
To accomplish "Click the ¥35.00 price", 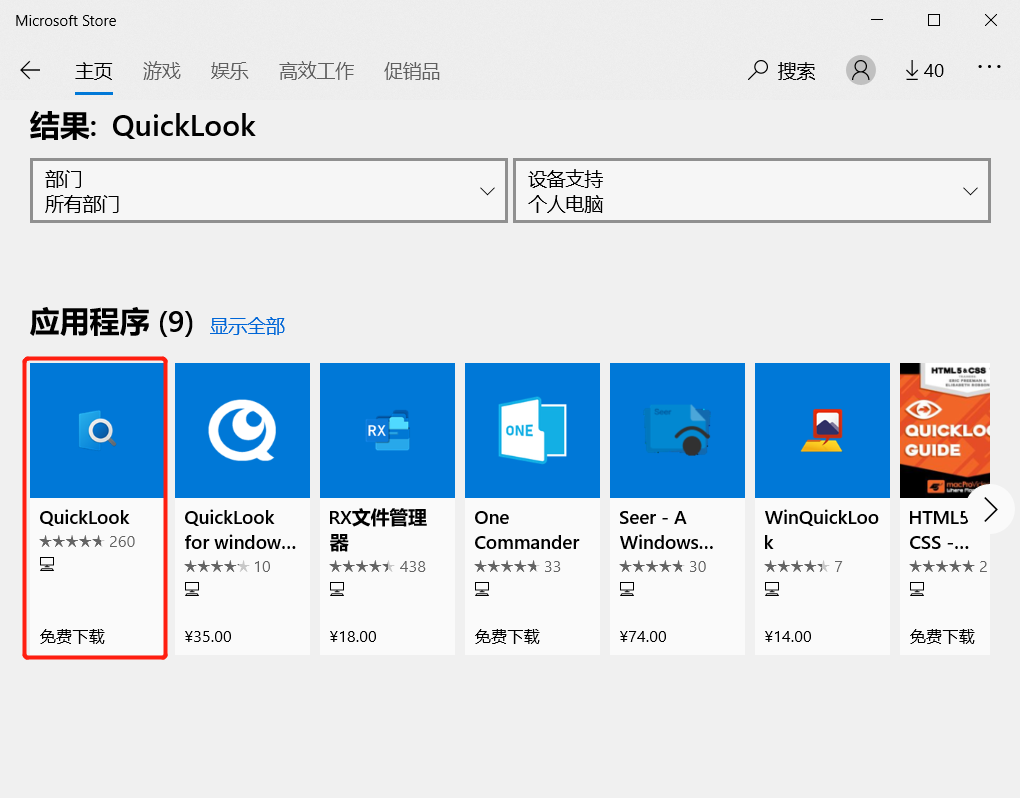I will click(x=208, y=636).
